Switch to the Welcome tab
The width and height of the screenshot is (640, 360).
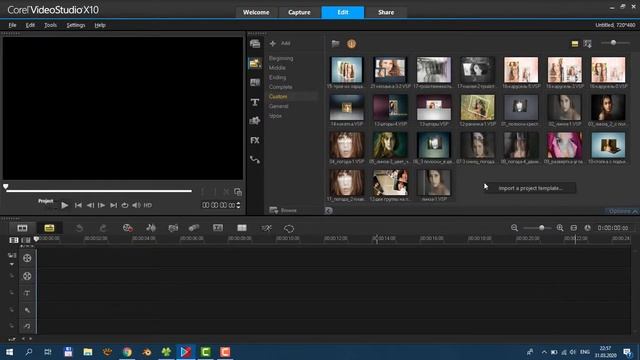[256, 12]
